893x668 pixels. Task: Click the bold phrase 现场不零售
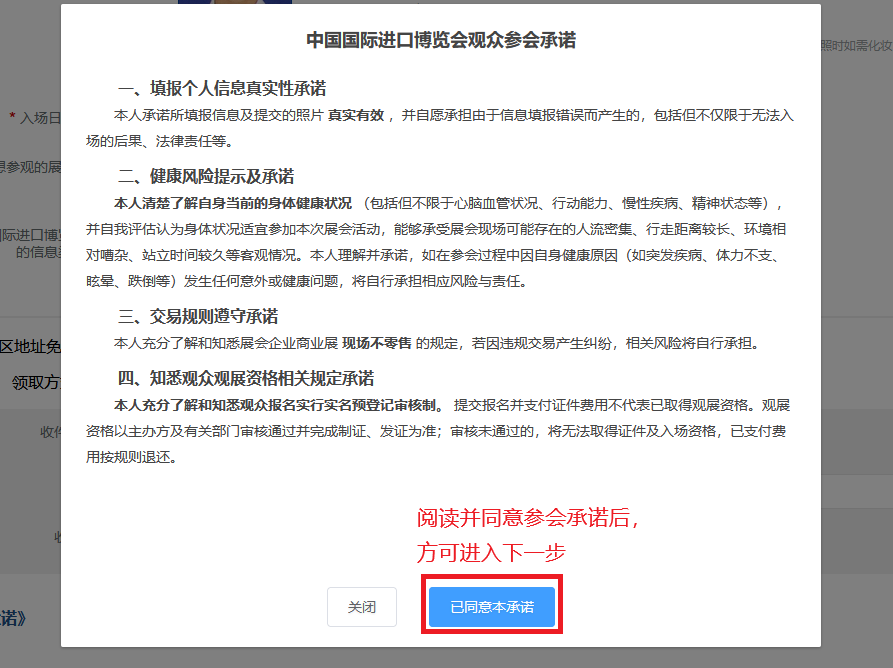(376, 343)
